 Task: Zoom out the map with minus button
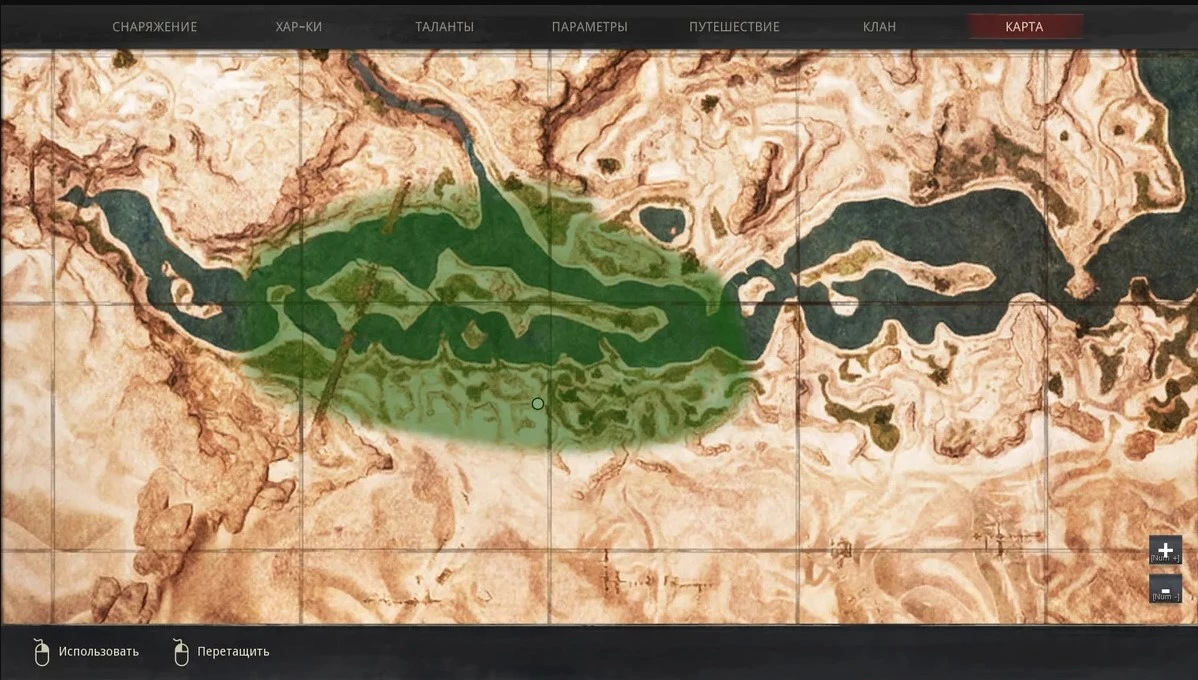click(x=1165, y=588)
